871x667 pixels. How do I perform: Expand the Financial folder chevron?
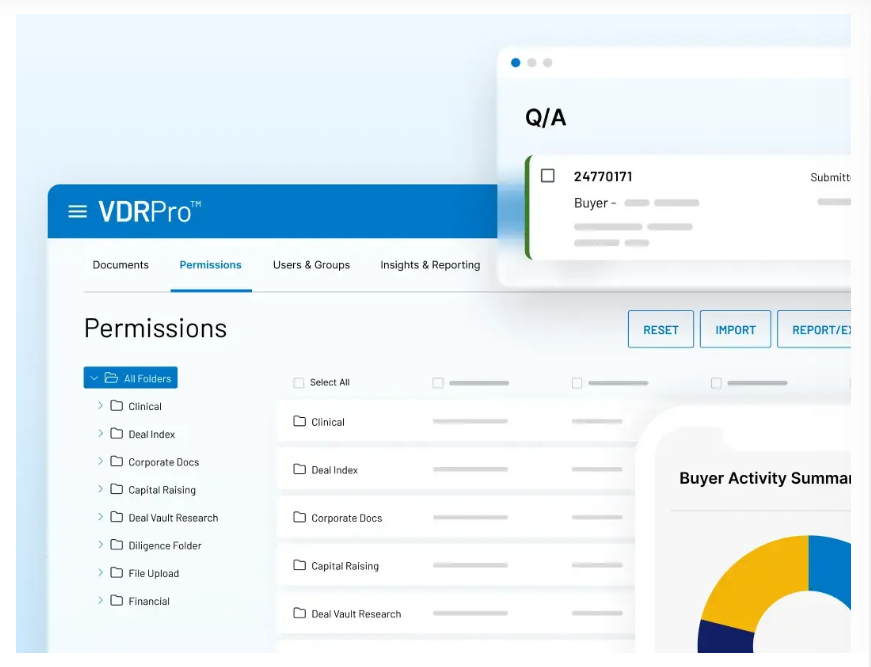[101, 600]
